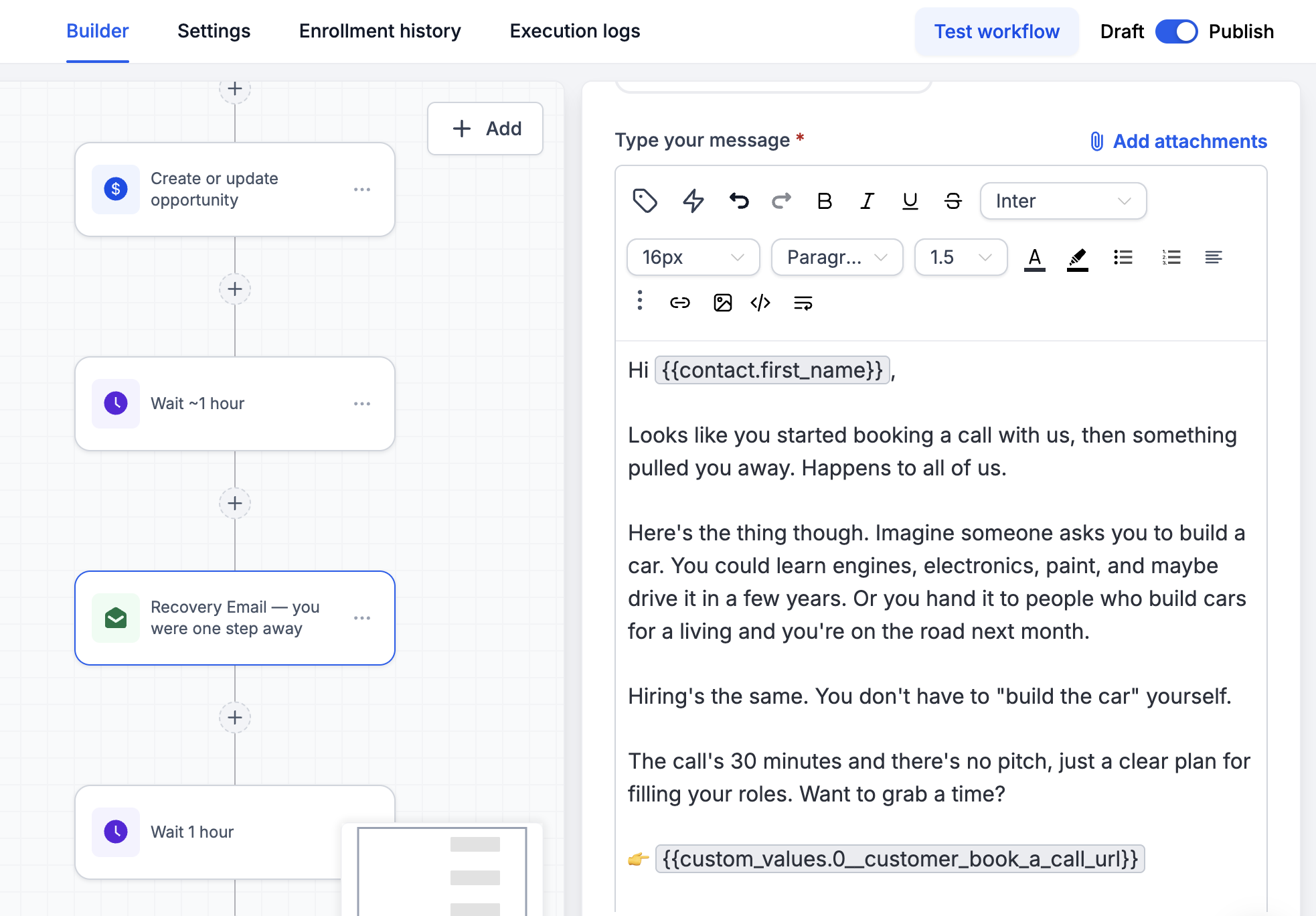Screen dimensions: 1316x916
Task: Open menu for Recovery Email step
Action: pos(362,618)
